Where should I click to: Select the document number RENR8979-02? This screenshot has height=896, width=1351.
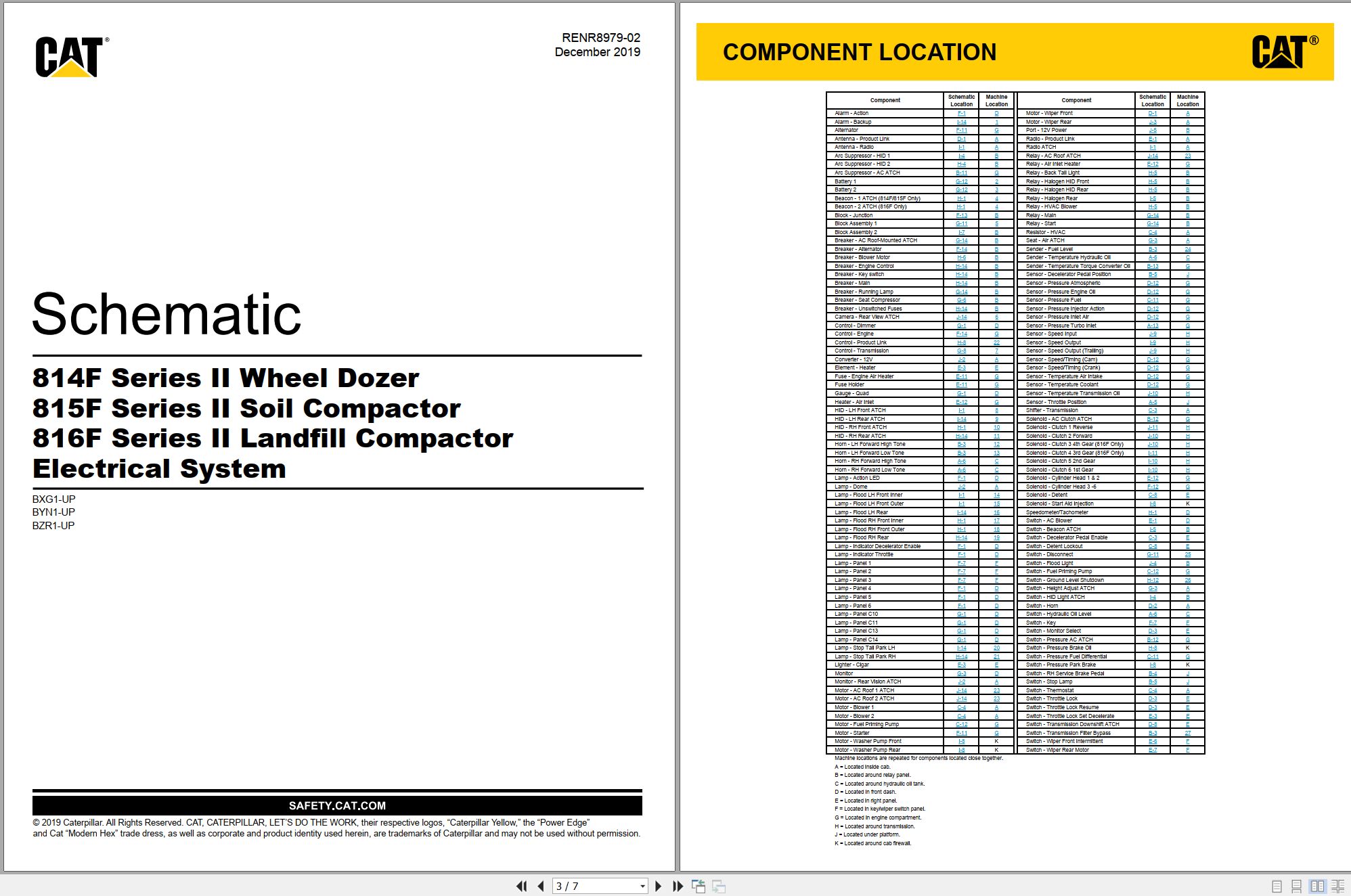tap(600, 38)
